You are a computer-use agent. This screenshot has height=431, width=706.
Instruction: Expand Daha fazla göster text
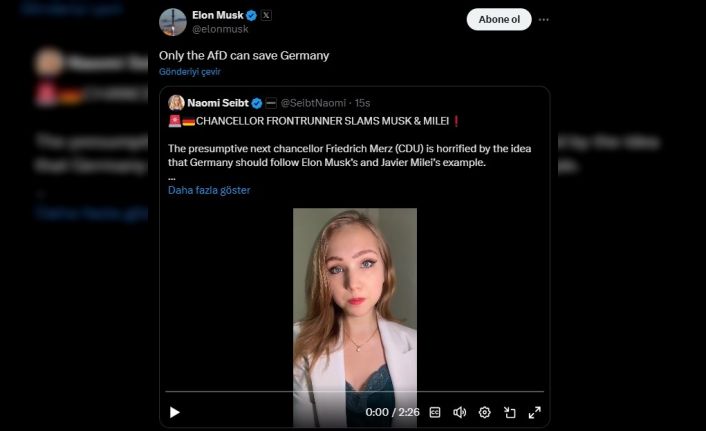click(x=209, y=190)
